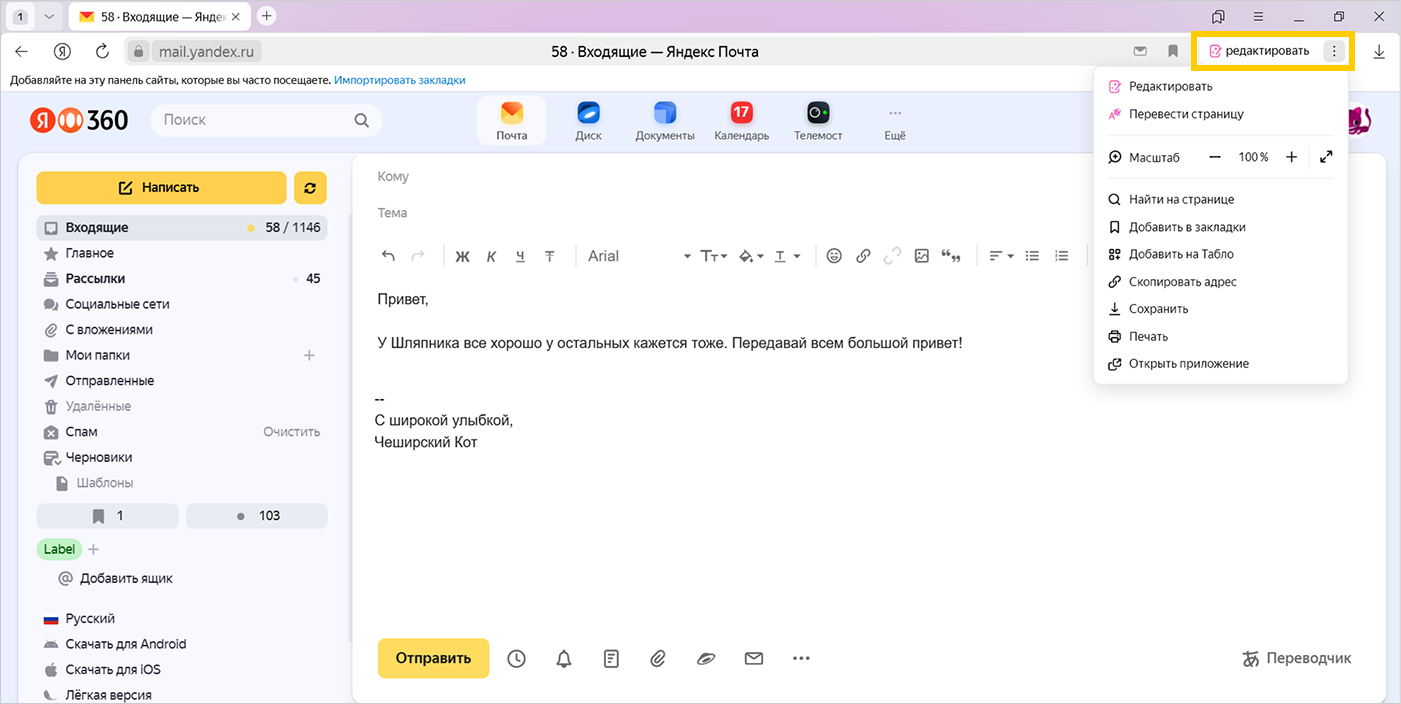Open the font size dropdown
The image size is (1401, 704).
713,256
